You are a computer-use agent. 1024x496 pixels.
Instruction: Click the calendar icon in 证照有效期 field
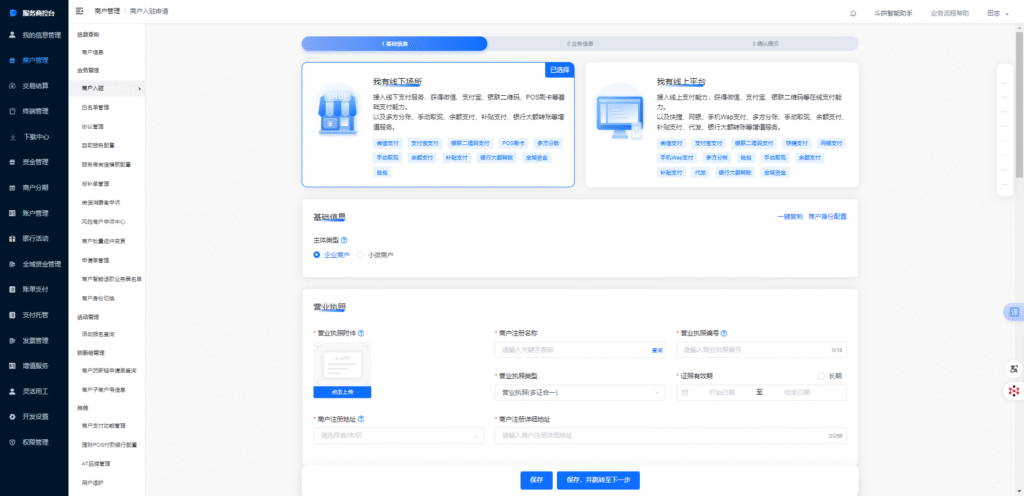click(685, 393)
